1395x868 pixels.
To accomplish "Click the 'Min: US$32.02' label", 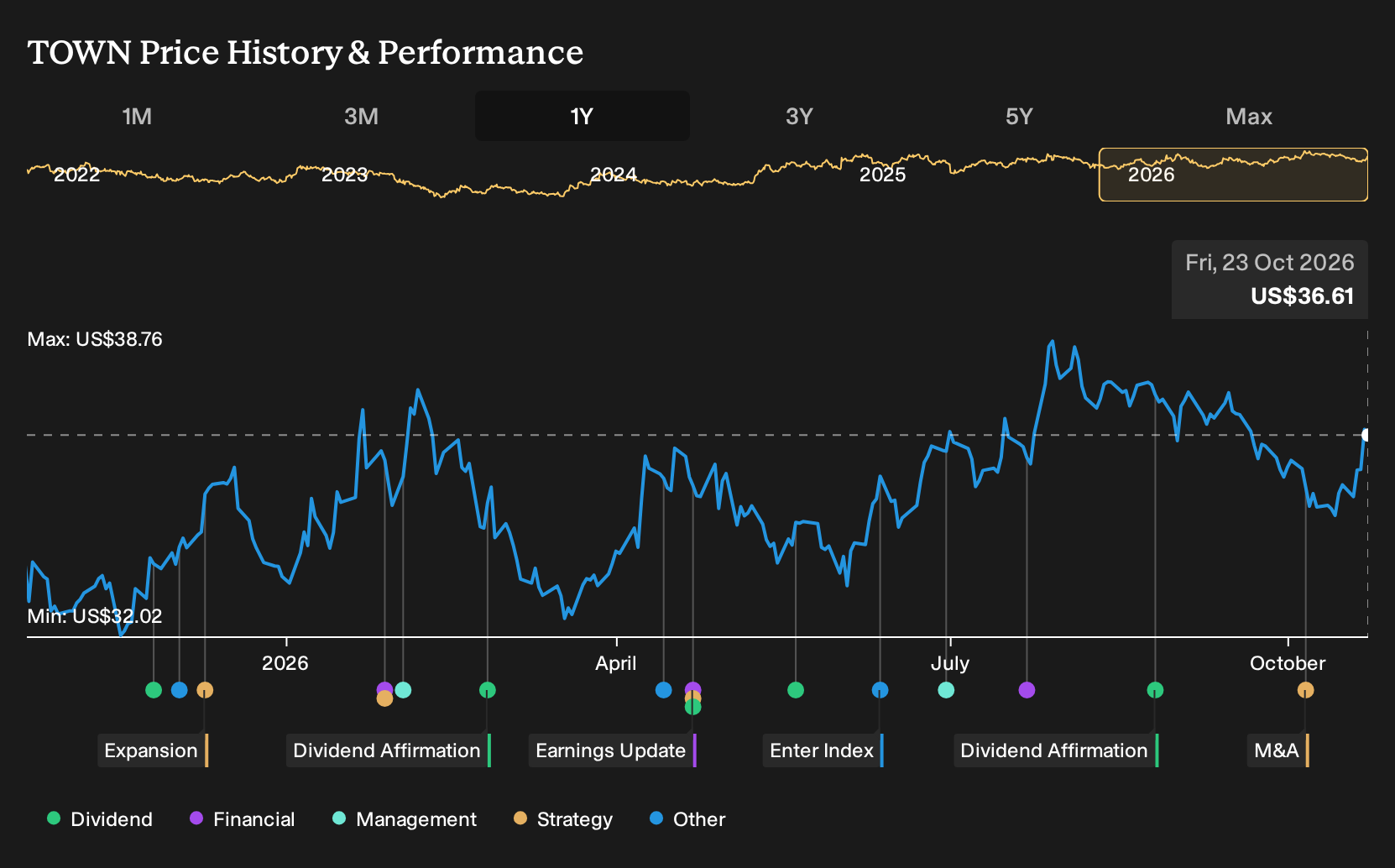I will (x=95, y=616).
